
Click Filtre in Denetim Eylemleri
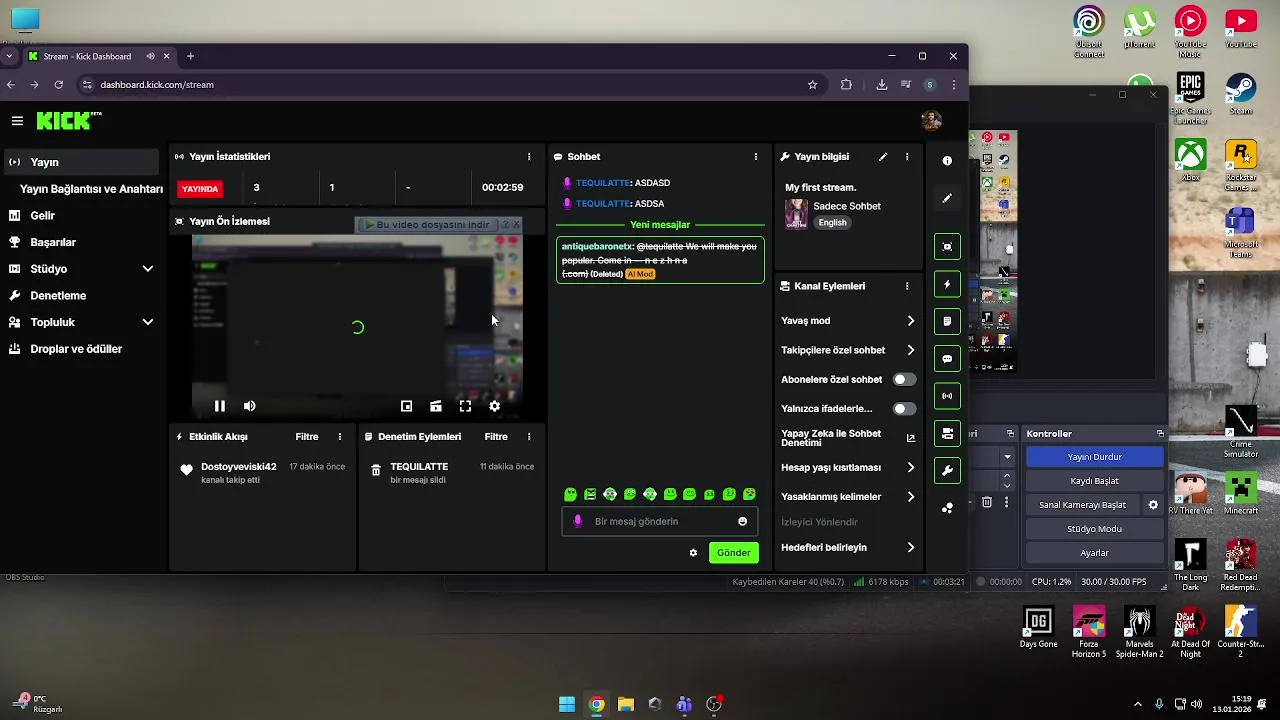(496, 437)
